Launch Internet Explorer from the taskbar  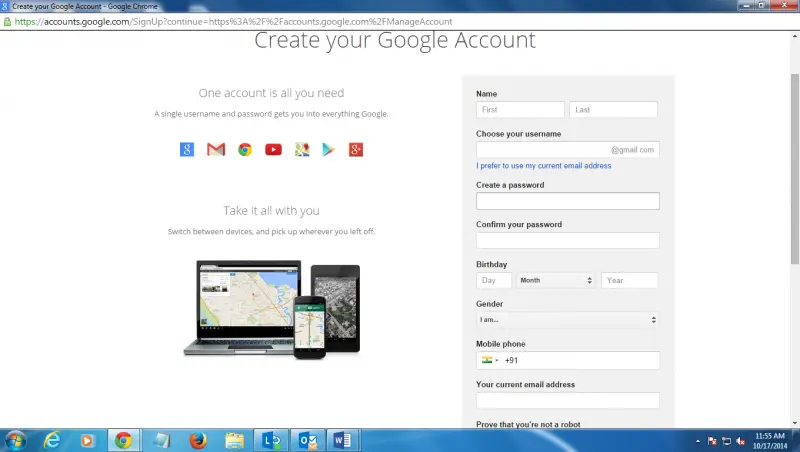tap(52, 440)
